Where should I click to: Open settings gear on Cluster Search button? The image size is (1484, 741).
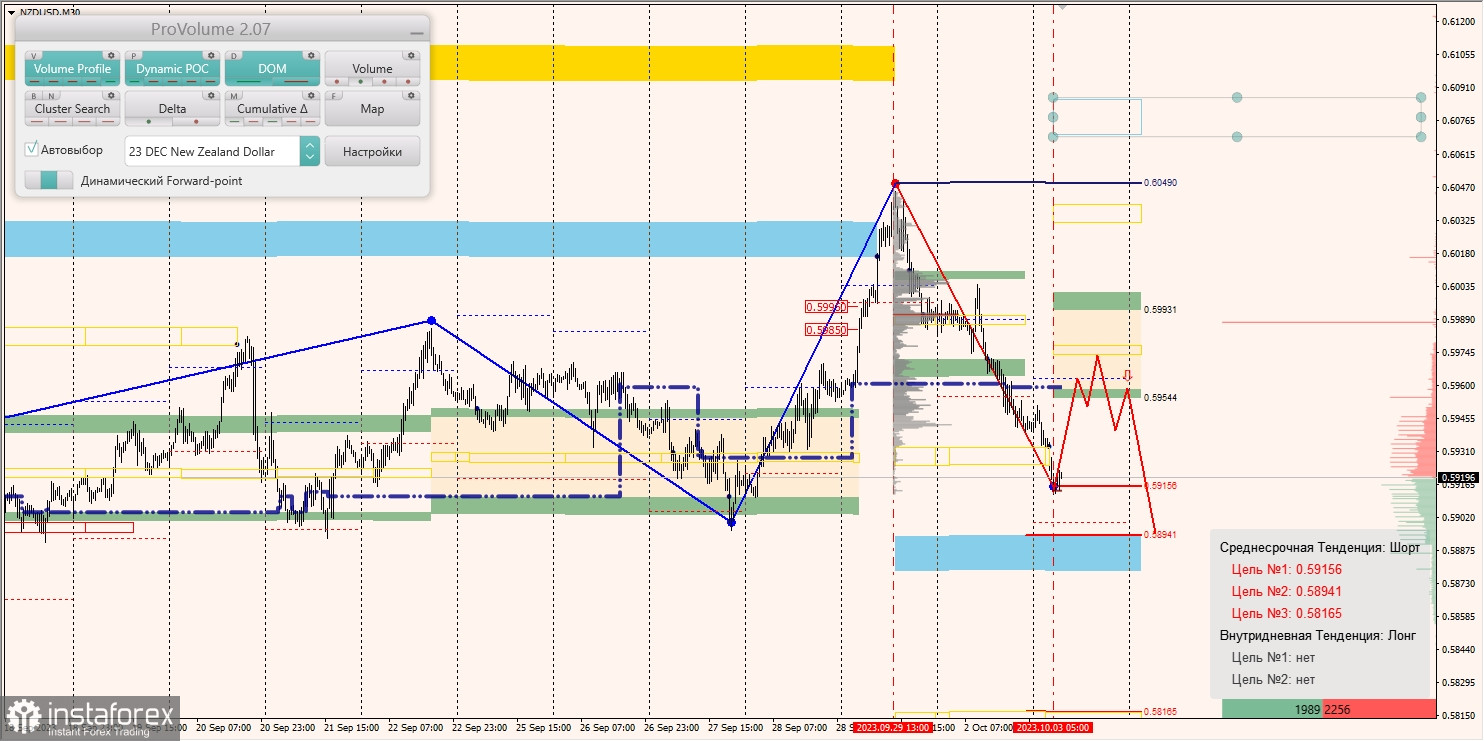(x=111, y=96)
